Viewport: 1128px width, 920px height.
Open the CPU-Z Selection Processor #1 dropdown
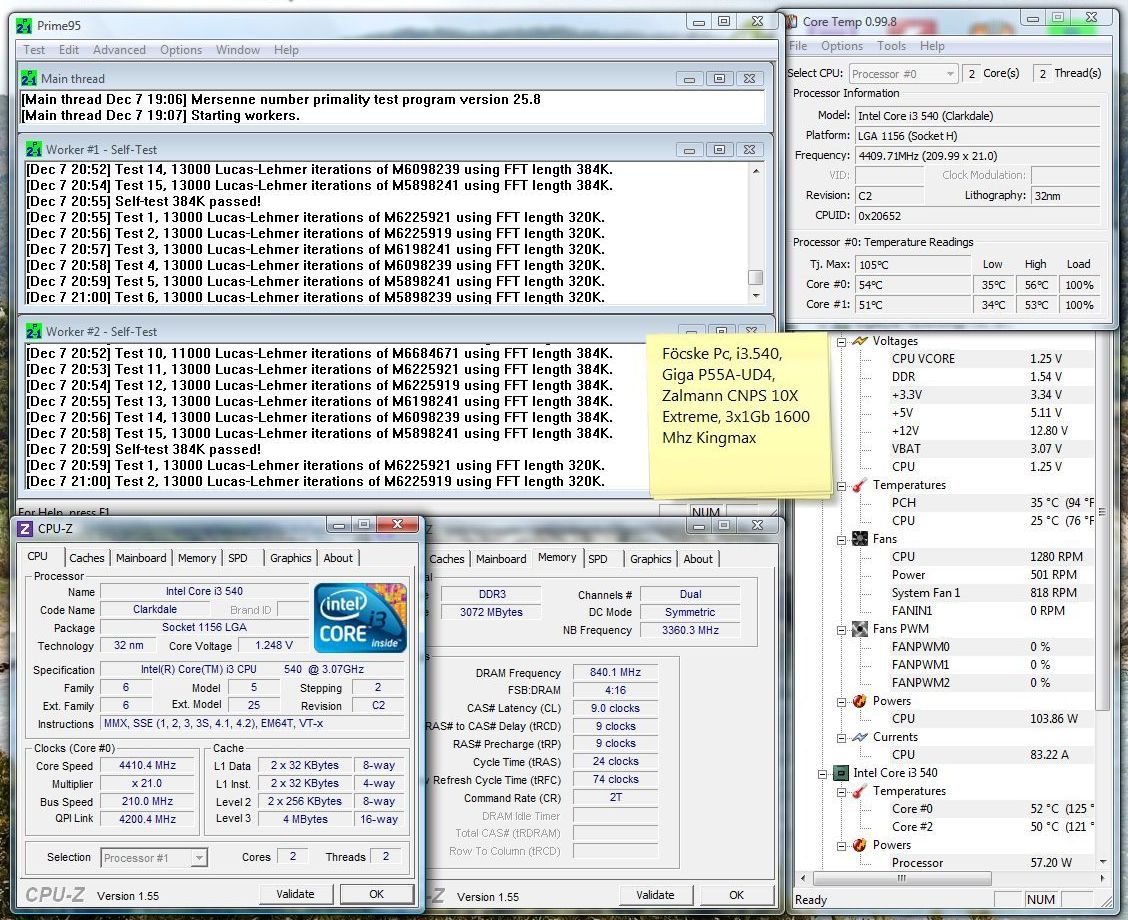(199, 857)
